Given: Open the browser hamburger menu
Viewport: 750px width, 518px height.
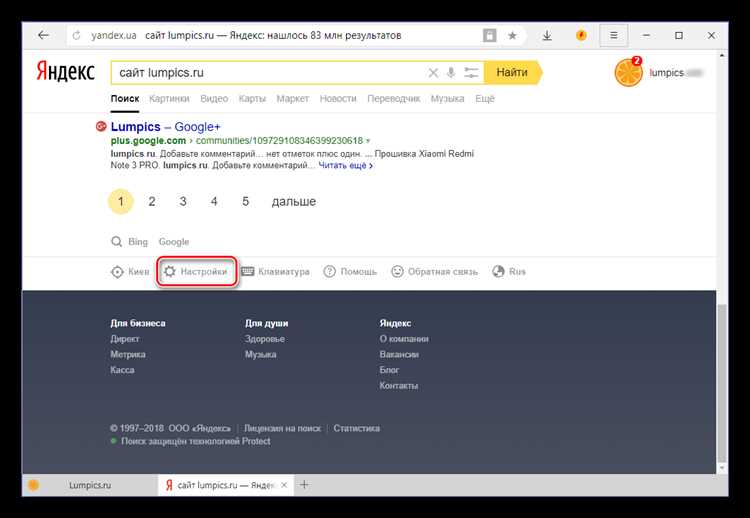Looking at the screenshot, I should [x=614, y=35].
